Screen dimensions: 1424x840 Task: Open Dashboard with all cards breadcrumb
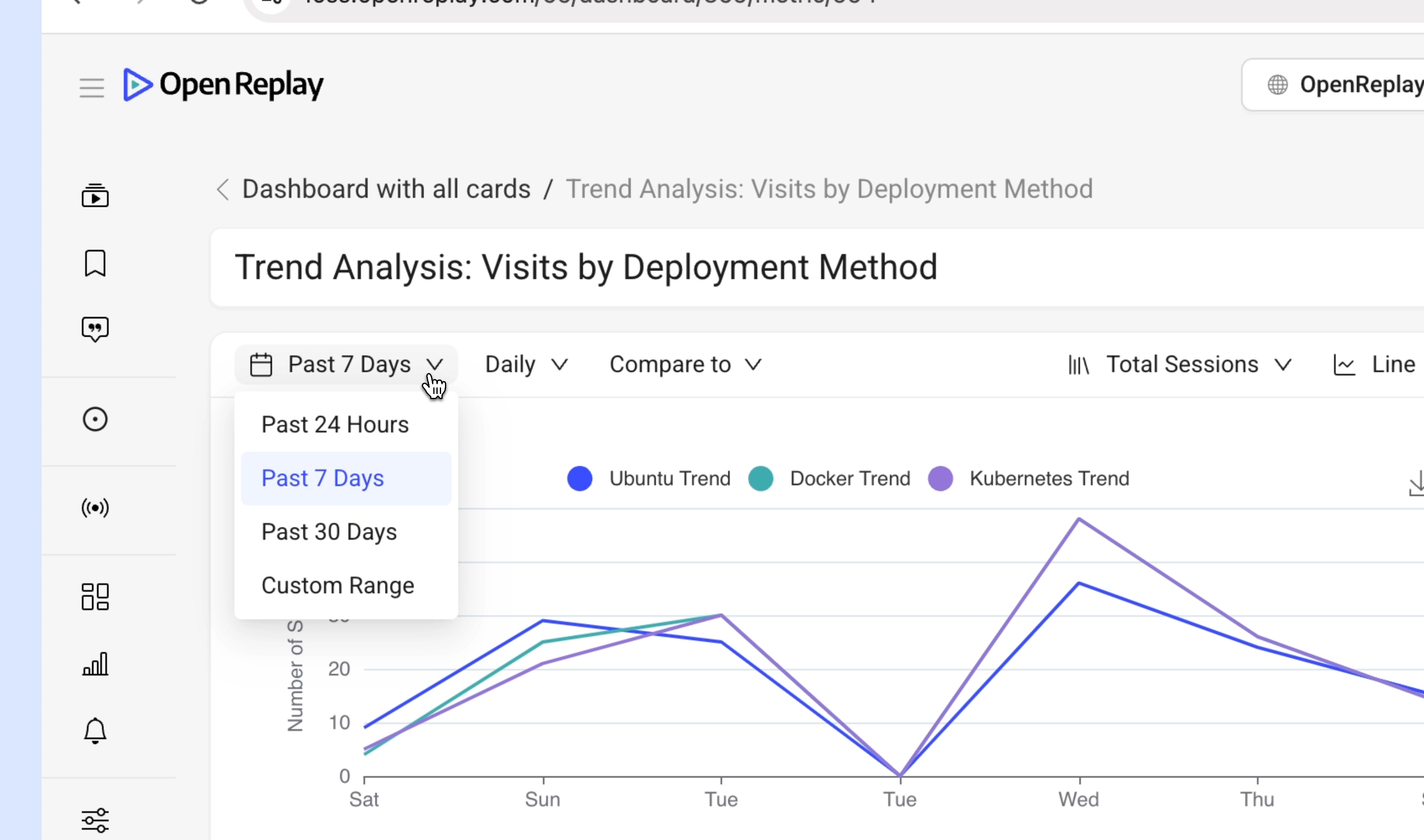[387, 189]
